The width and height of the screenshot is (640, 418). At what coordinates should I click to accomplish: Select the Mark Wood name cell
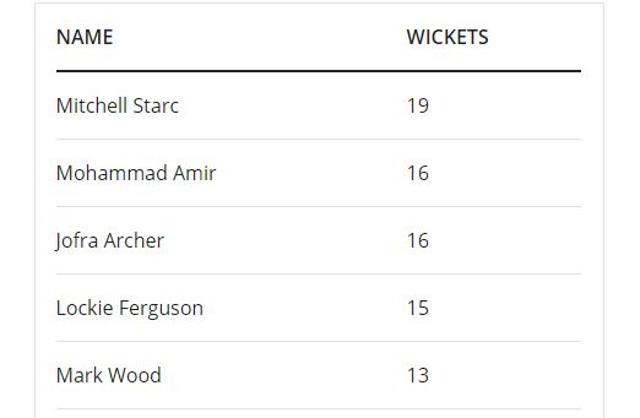coord(109,375)
